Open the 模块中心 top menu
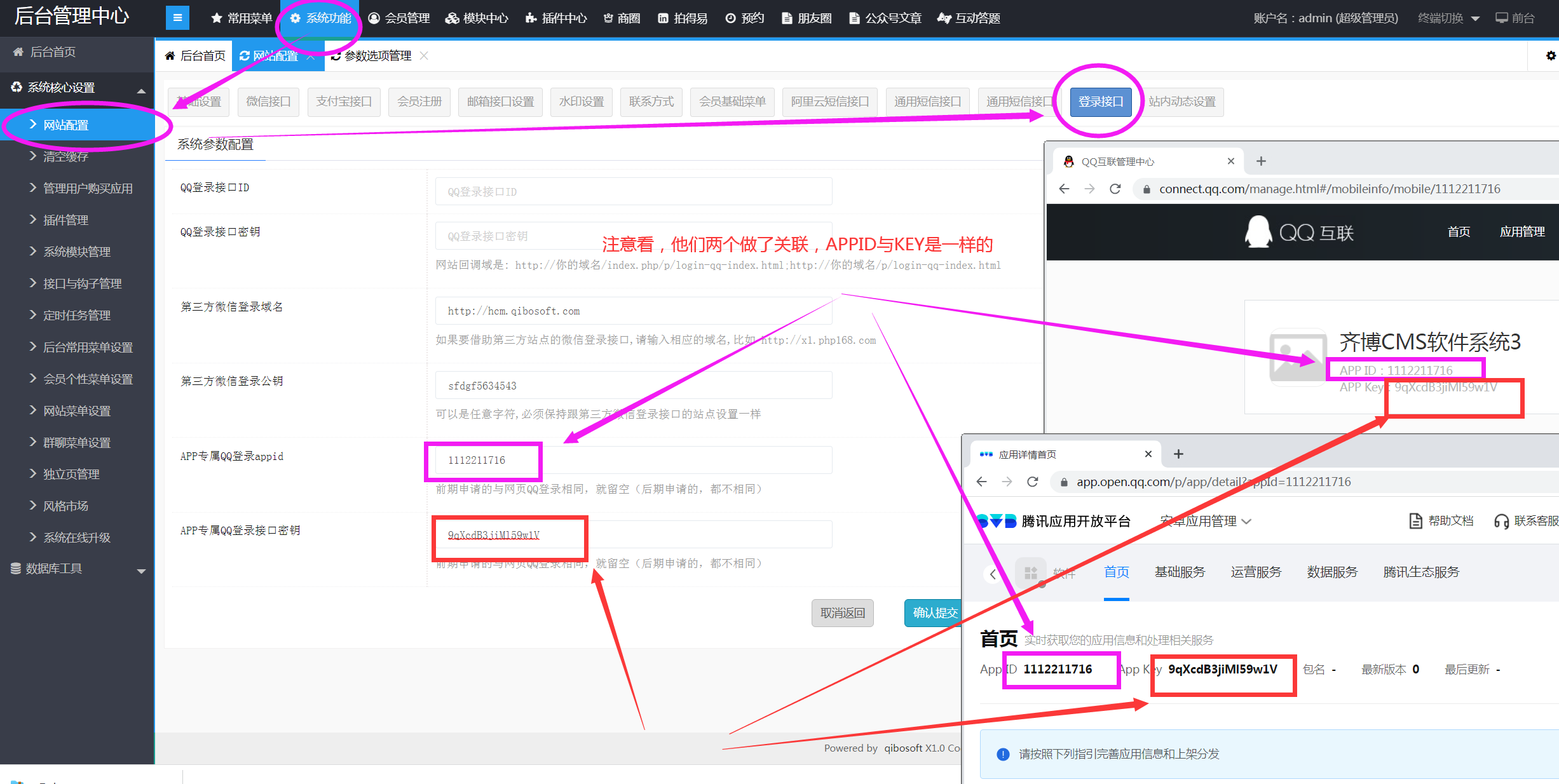This screenshot has height=784, width=1559. coord(477,18)
